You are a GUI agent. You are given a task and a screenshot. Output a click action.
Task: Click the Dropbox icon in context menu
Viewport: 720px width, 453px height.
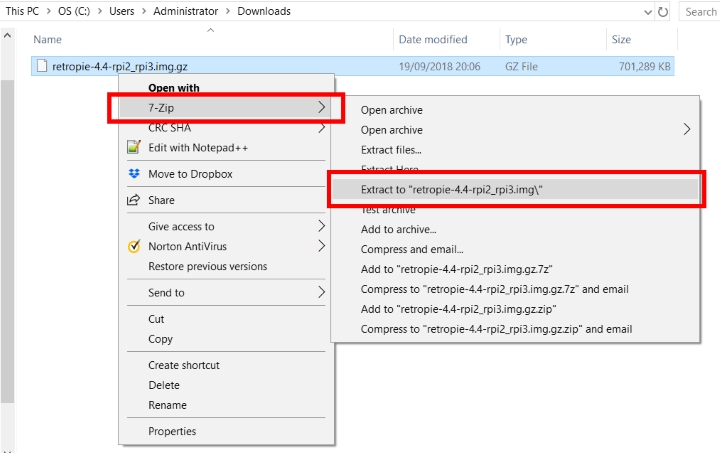[134, 173]
